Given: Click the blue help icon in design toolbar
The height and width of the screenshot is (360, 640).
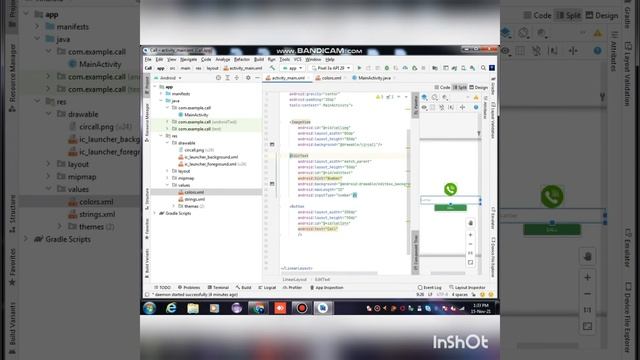Looking at the screenshot, I should click(x=476, y=107).
